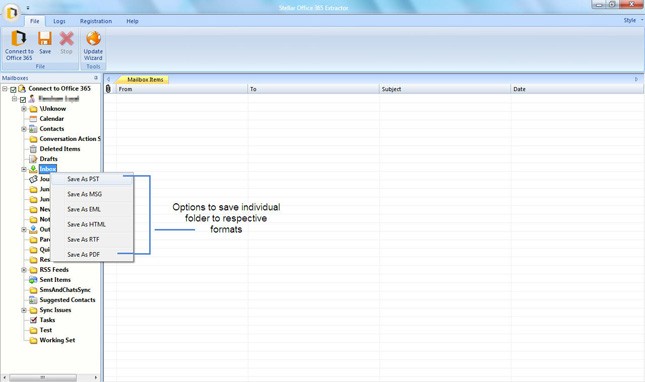This screenshot has height=382, width=645.
Task: Sort by the From column header
Action: (181, 89)
